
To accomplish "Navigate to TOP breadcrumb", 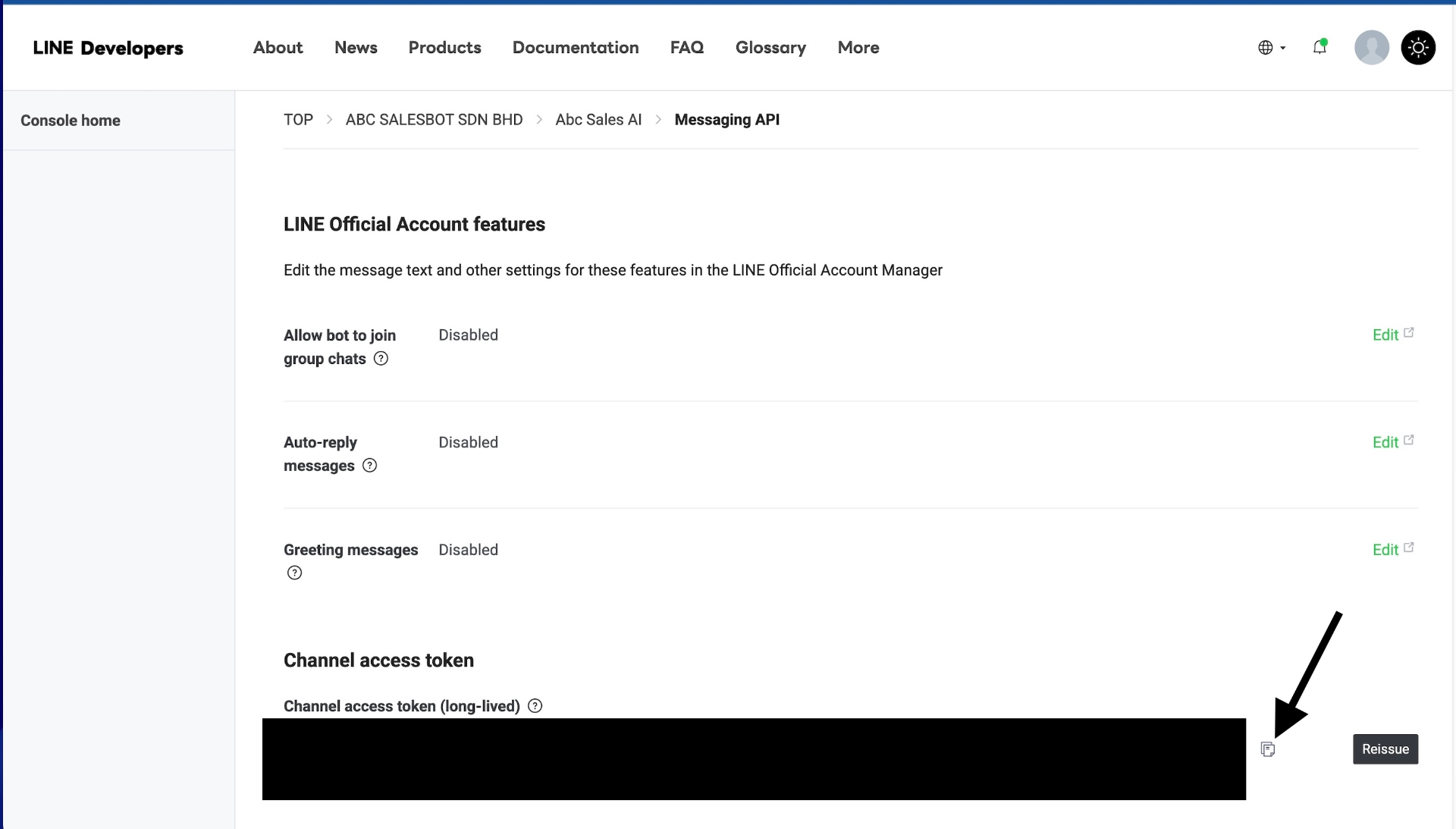I will (298, 120).
